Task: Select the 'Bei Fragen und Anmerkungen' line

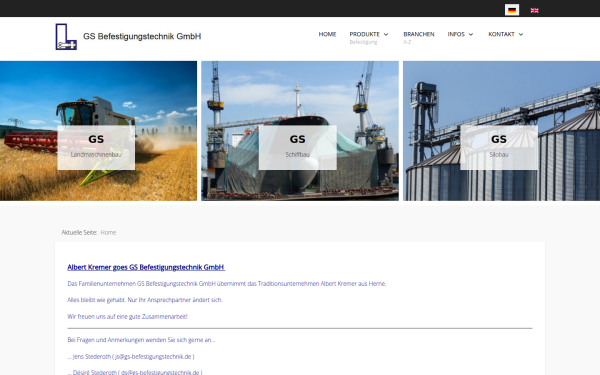Action: coord(141,340)
